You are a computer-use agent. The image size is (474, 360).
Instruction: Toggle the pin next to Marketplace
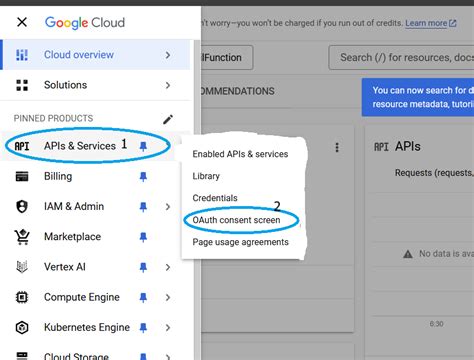(143, 237)
